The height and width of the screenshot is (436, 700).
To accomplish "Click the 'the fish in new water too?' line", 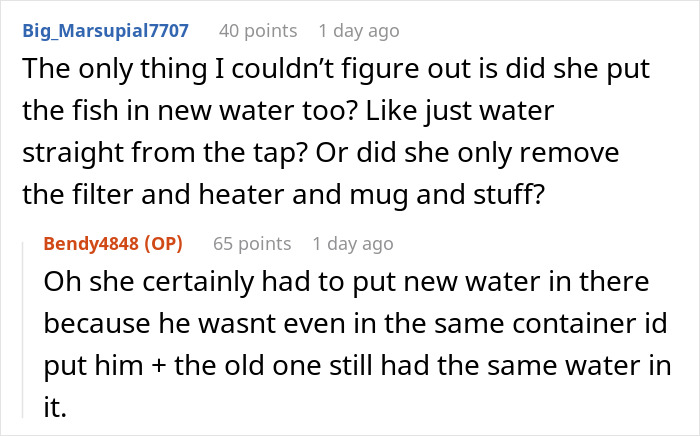I will coord(288,110).
